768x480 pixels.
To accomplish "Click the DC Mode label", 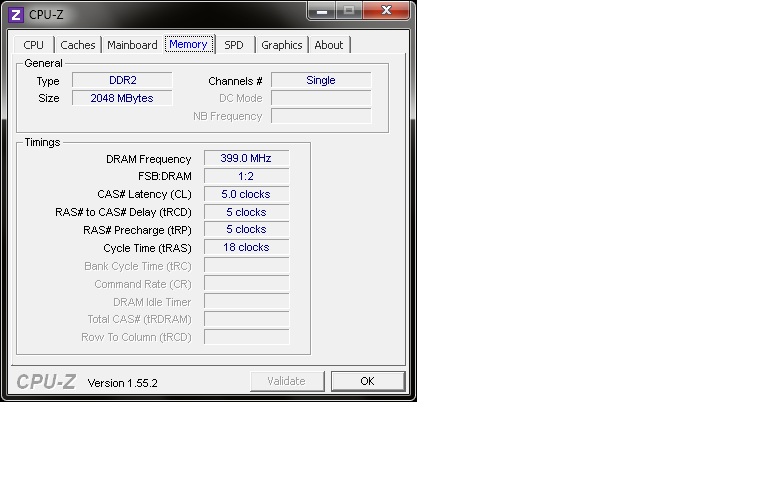I will click(240, 98).
